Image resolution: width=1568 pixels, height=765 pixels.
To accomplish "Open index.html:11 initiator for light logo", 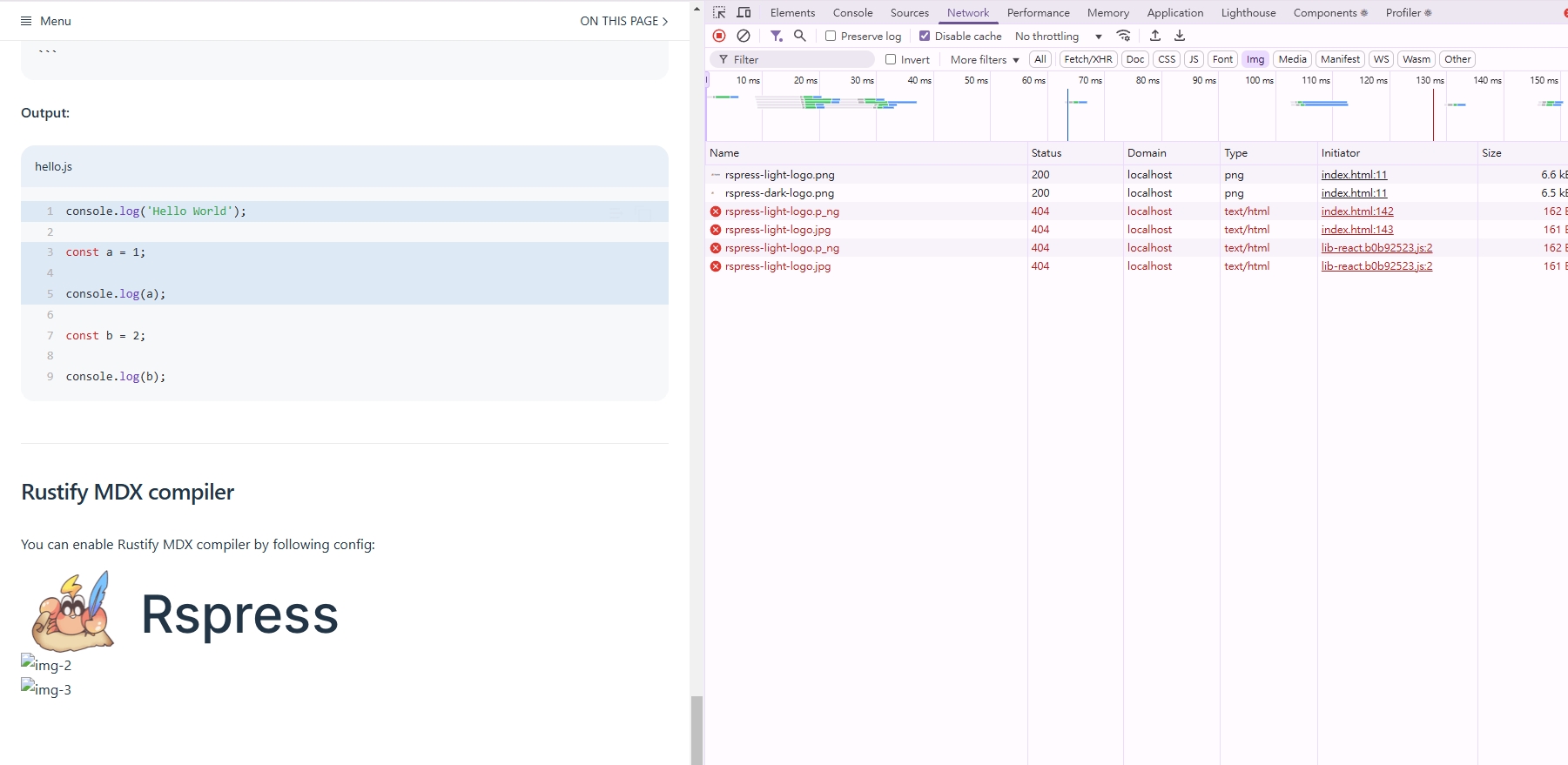I will click(x=1354, y=174).
